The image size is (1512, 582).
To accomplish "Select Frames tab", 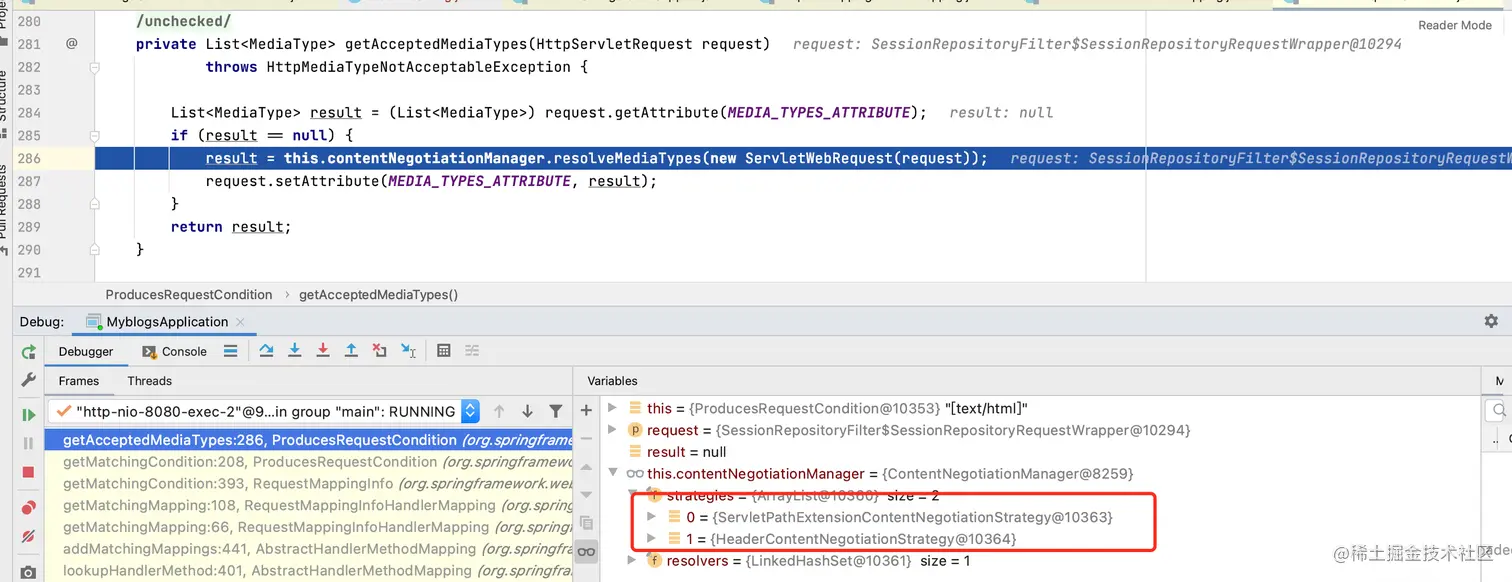I will 79,380.
